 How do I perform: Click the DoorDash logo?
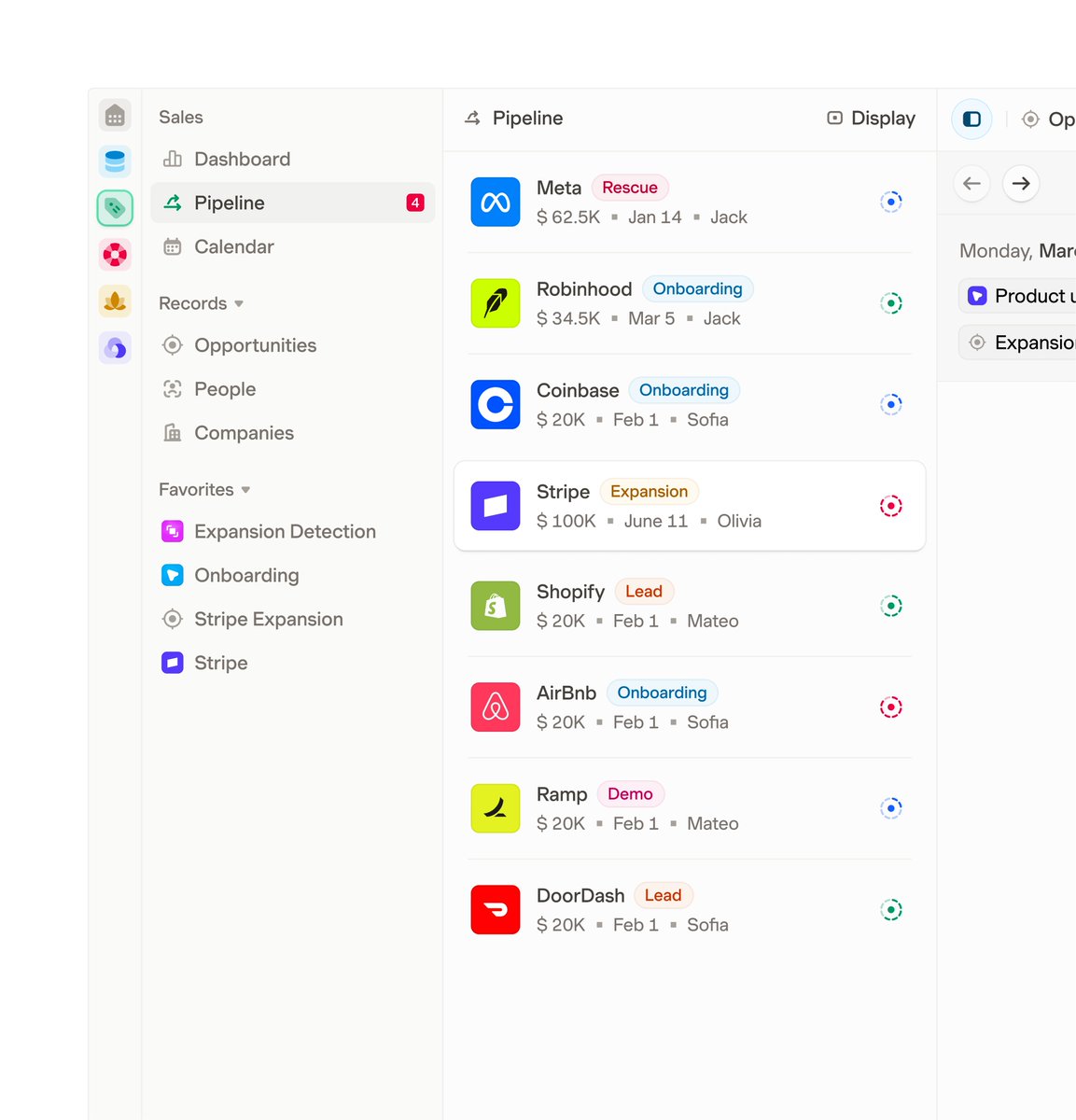coord(496,910)
